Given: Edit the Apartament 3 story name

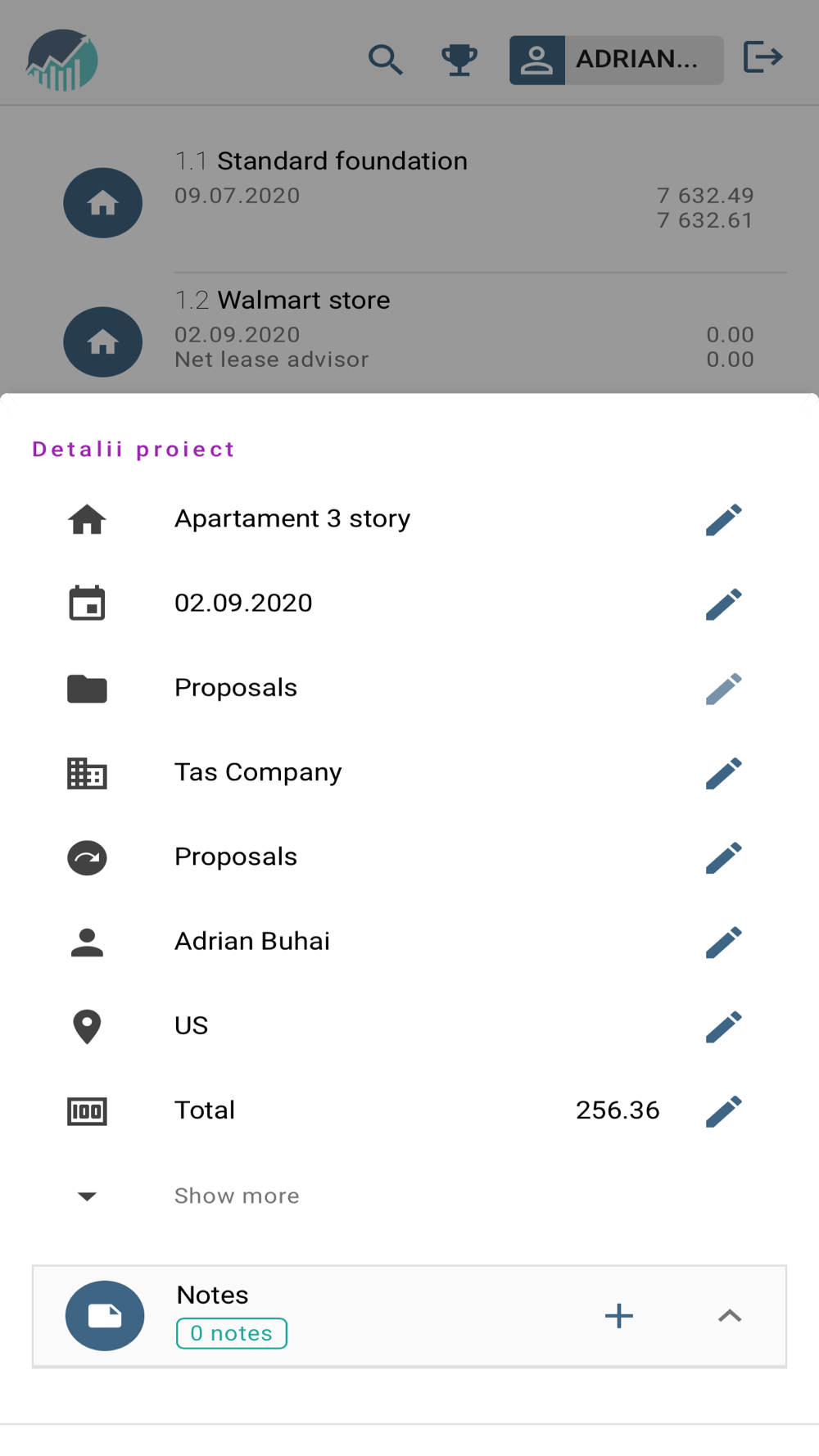Looking at the screenshot, I should (x=724, y=520).
